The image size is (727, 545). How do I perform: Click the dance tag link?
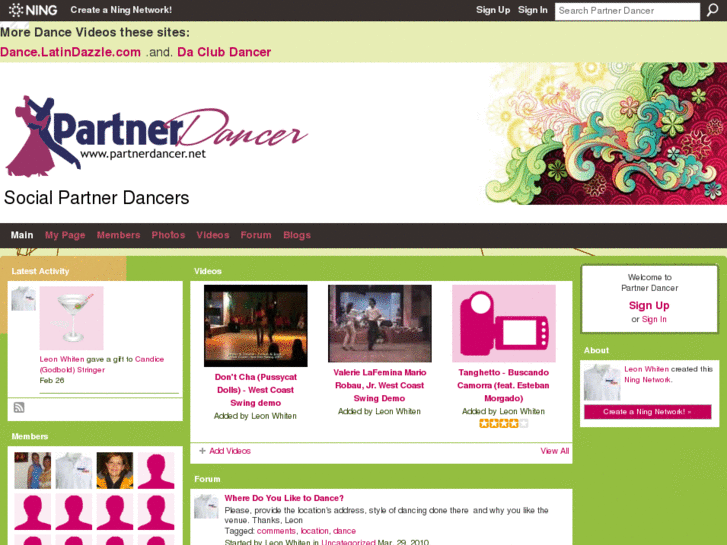click(344, 531)
